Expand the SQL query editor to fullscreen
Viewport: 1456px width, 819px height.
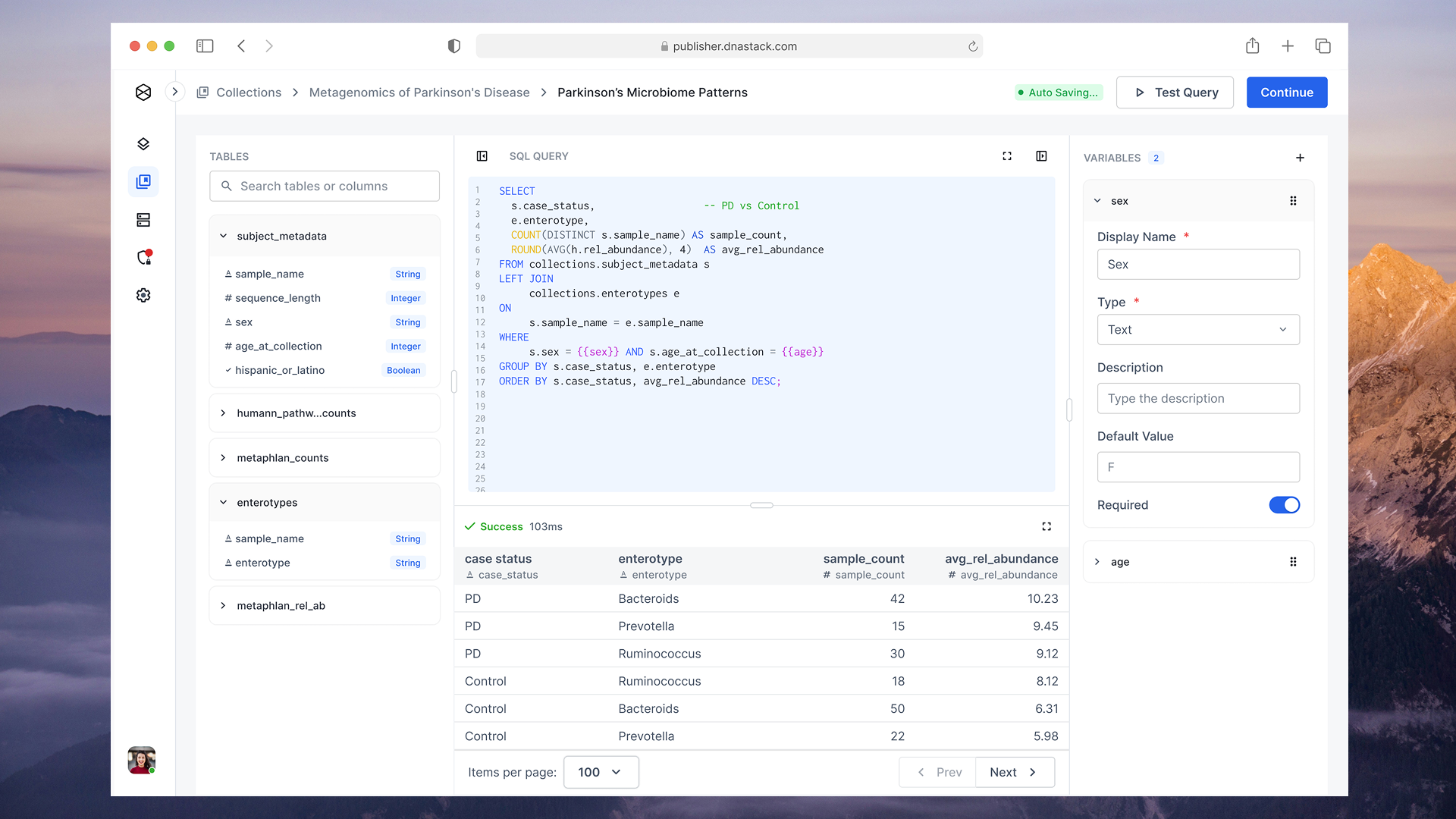tap(1007, 155)
